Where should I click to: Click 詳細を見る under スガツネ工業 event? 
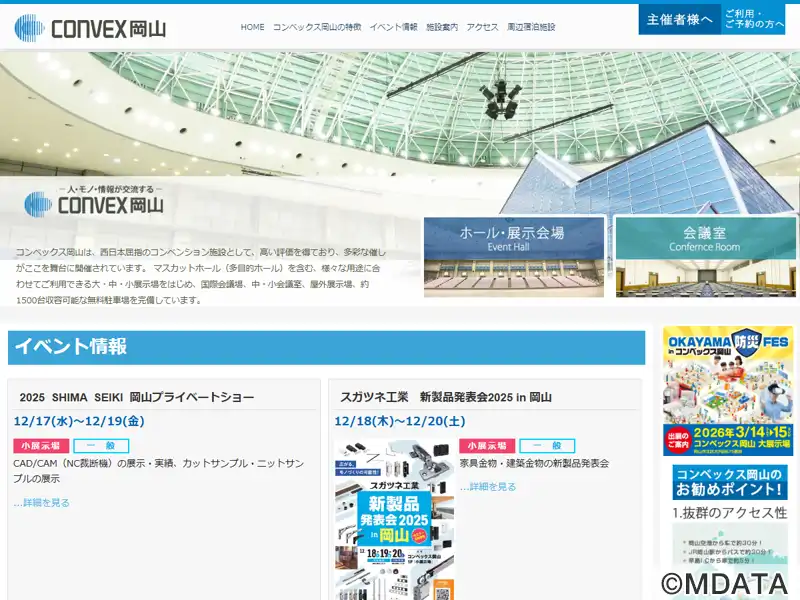(x=488, y=487)
